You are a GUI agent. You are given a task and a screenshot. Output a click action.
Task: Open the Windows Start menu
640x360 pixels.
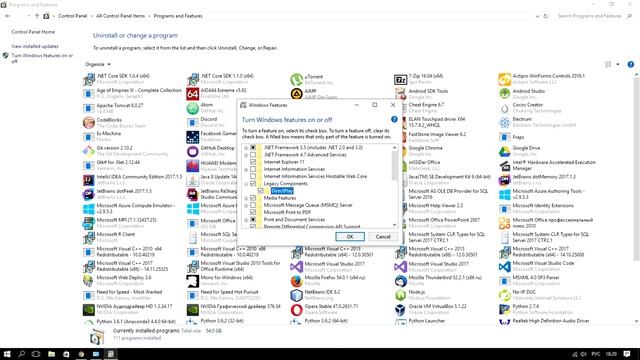coord(7,354)
